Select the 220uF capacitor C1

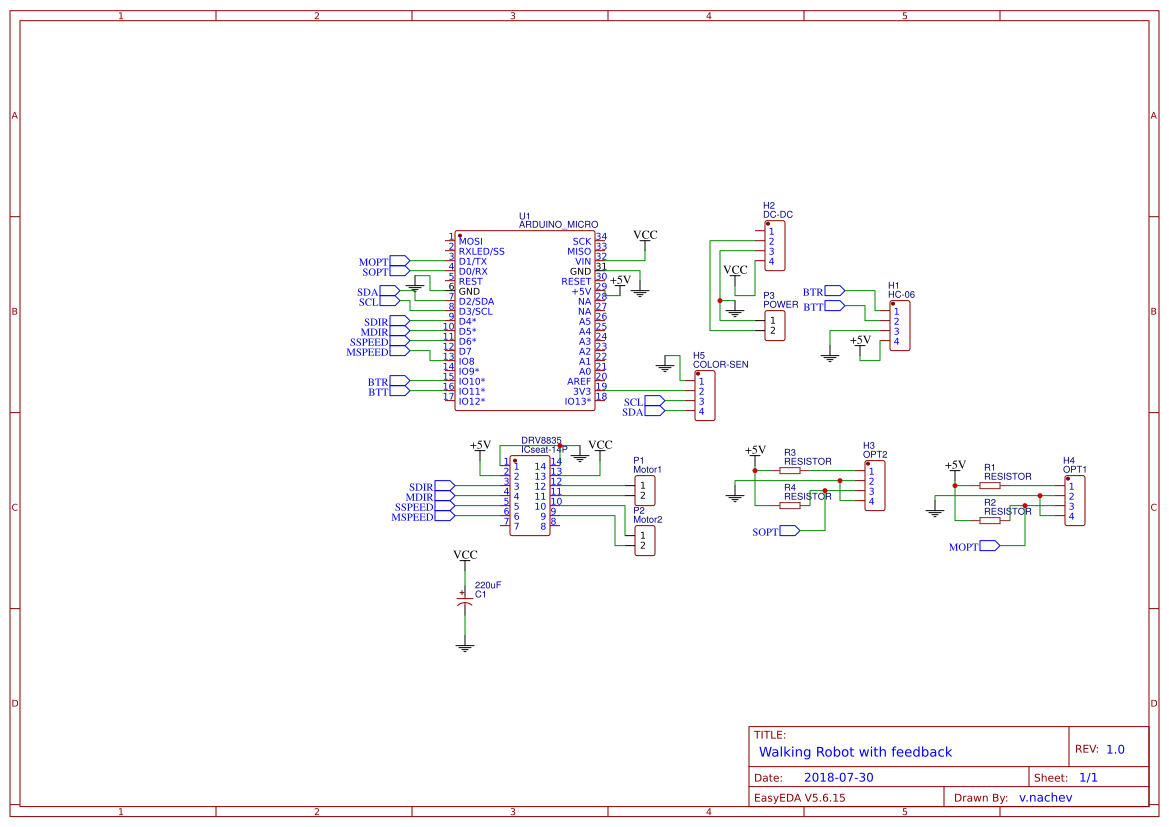click(x=465, y=600)
